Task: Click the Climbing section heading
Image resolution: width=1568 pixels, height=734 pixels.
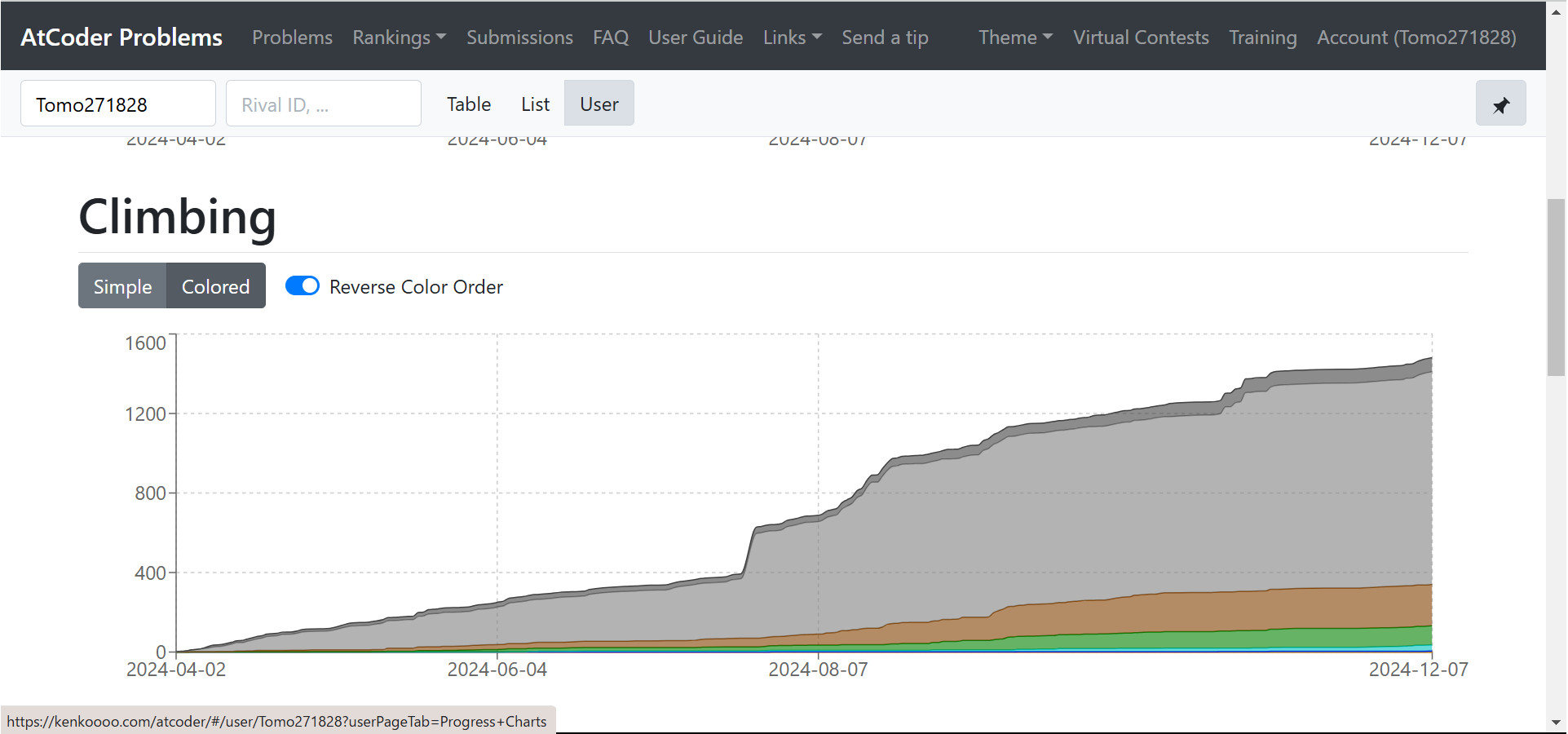Action: pyautogui.click(x=177, y=217)
